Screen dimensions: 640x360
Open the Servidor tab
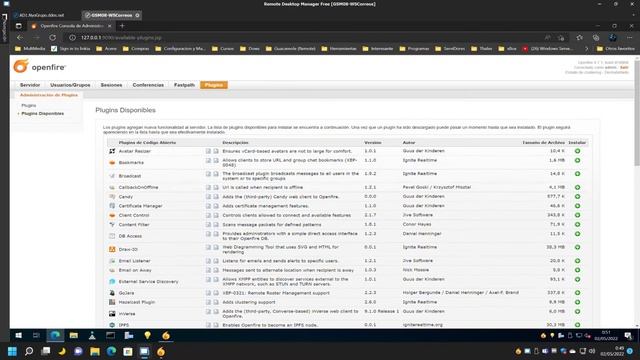tap(30, 85)
